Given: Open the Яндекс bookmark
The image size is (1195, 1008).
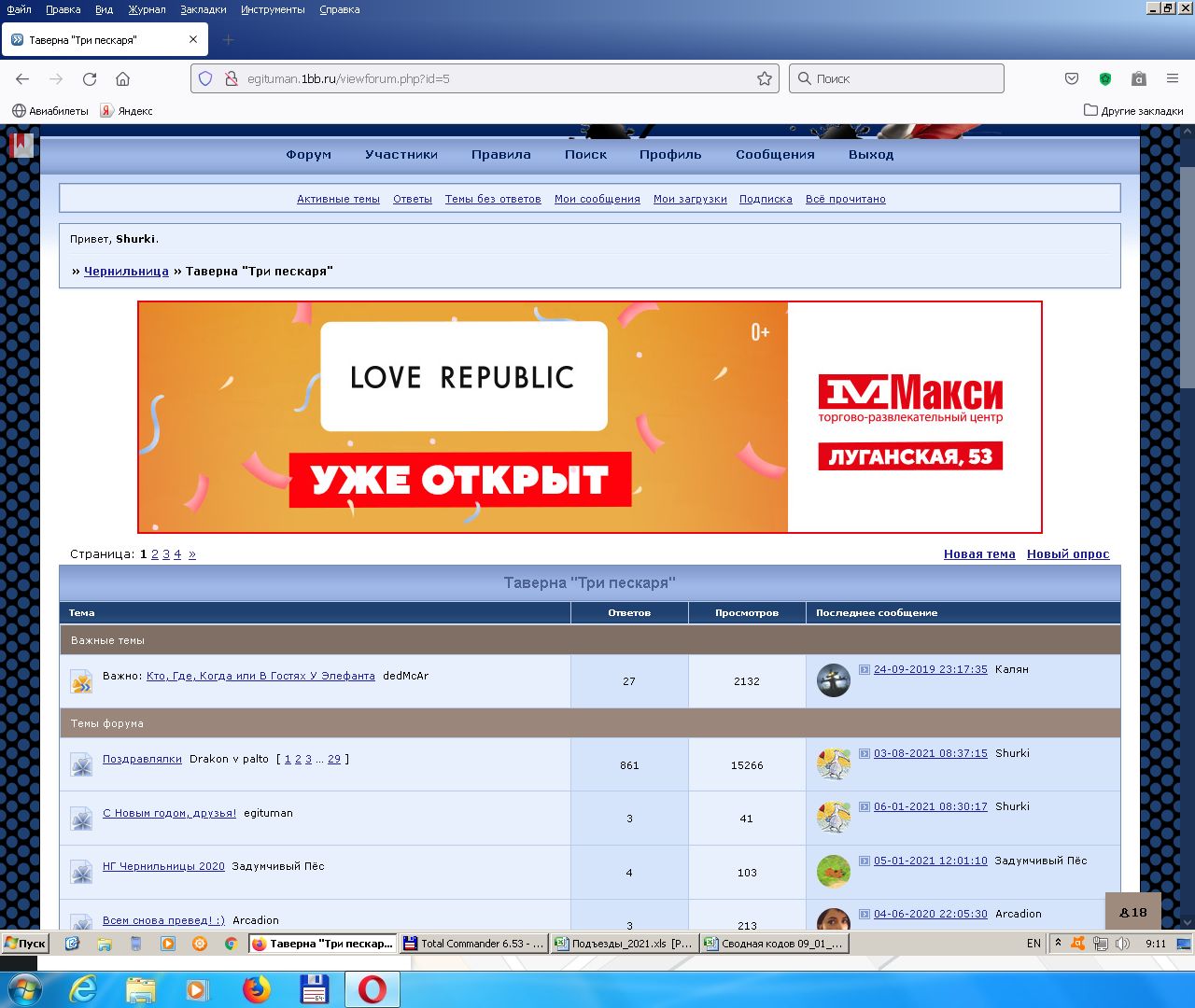Looking at the screenshot, I should (127, 111).
